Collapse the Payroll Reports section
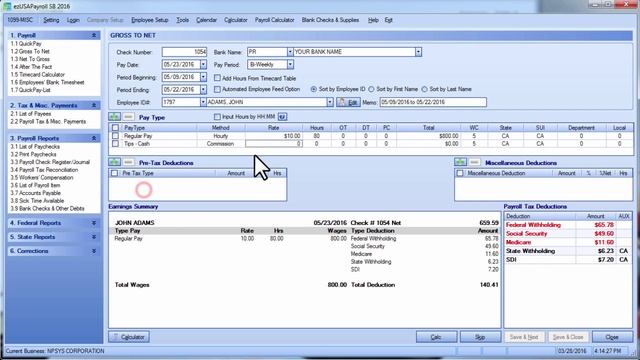640x360 pixels. click(94, 138)
